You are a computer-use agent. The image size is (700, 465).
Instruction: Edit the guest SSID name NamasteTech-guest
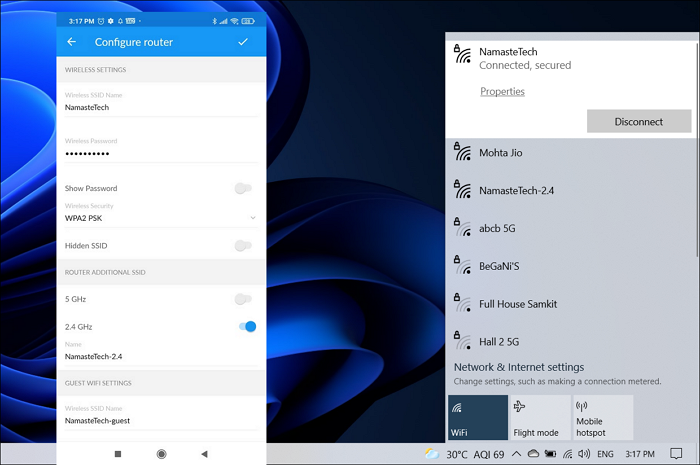pos(161,420)
